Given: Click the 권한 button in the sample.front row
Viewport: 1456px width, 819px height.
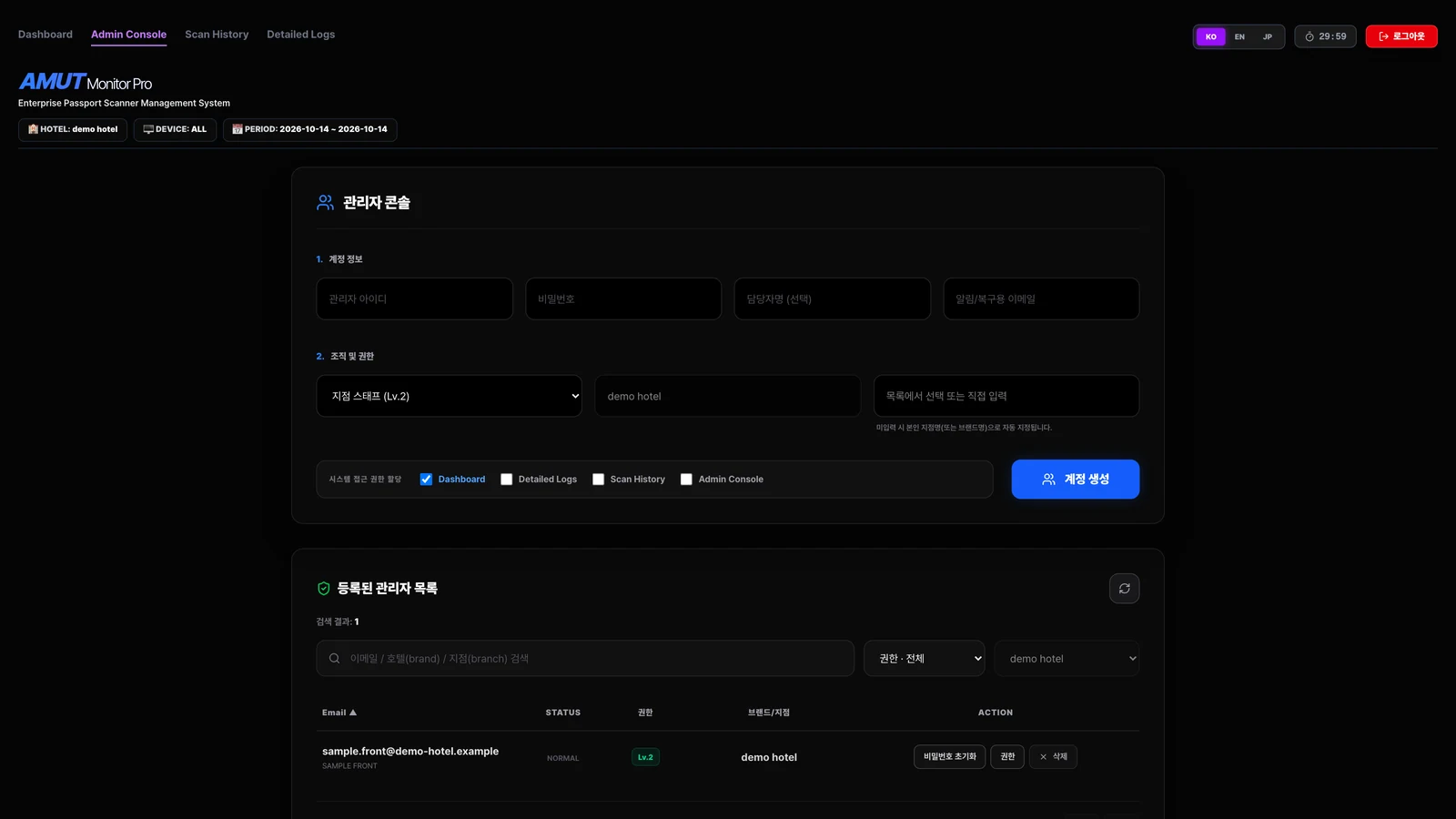Looking at the screenshot, I should [x=1007, y=757].
